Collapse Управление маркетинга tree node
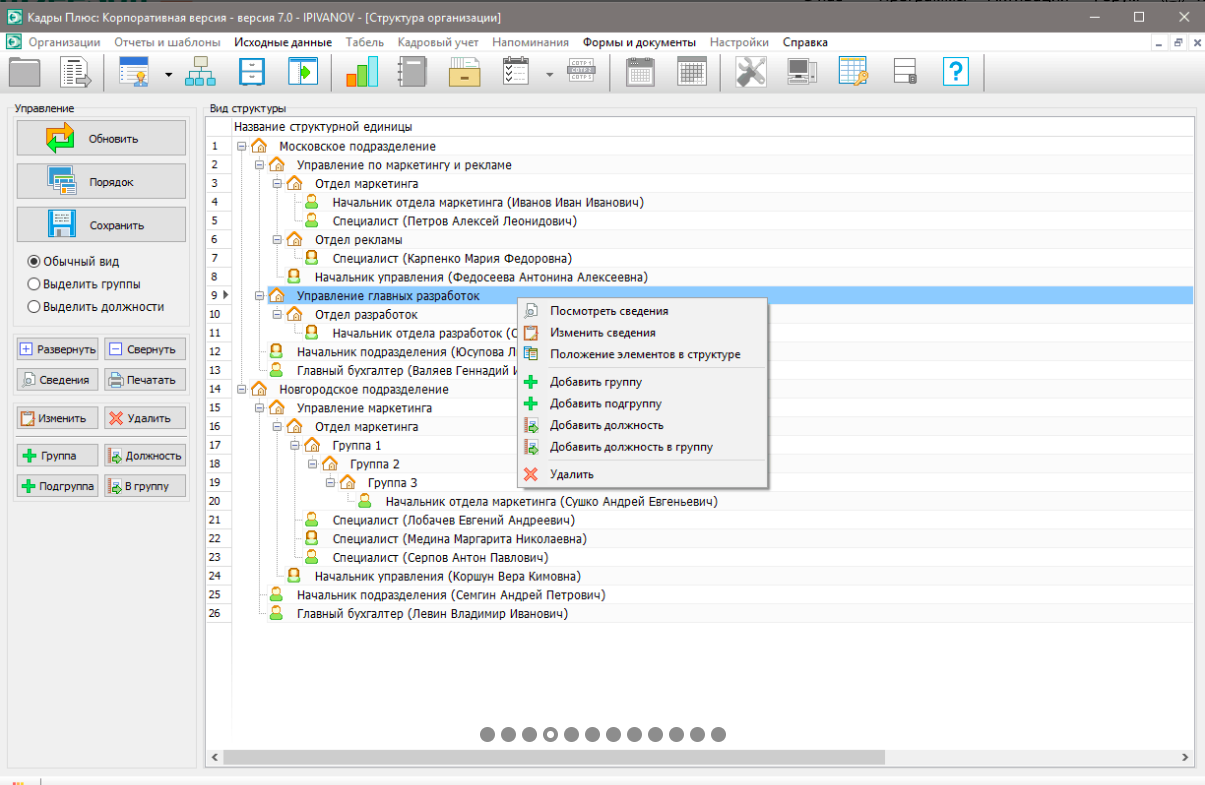1205x785 pixels. click(260, 408)
